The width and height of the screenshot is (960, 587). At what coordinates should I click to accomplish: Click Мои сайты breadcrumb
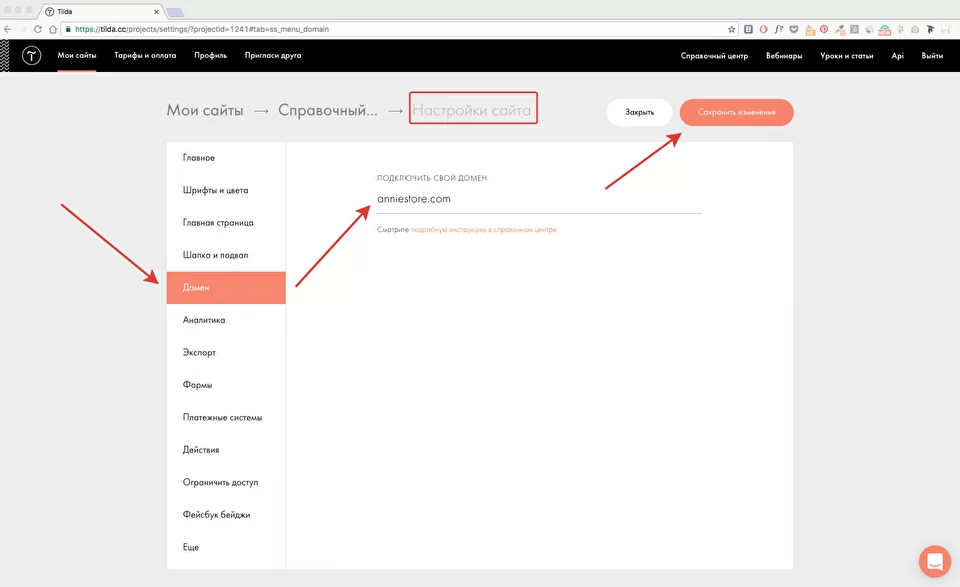click(205, 110)
